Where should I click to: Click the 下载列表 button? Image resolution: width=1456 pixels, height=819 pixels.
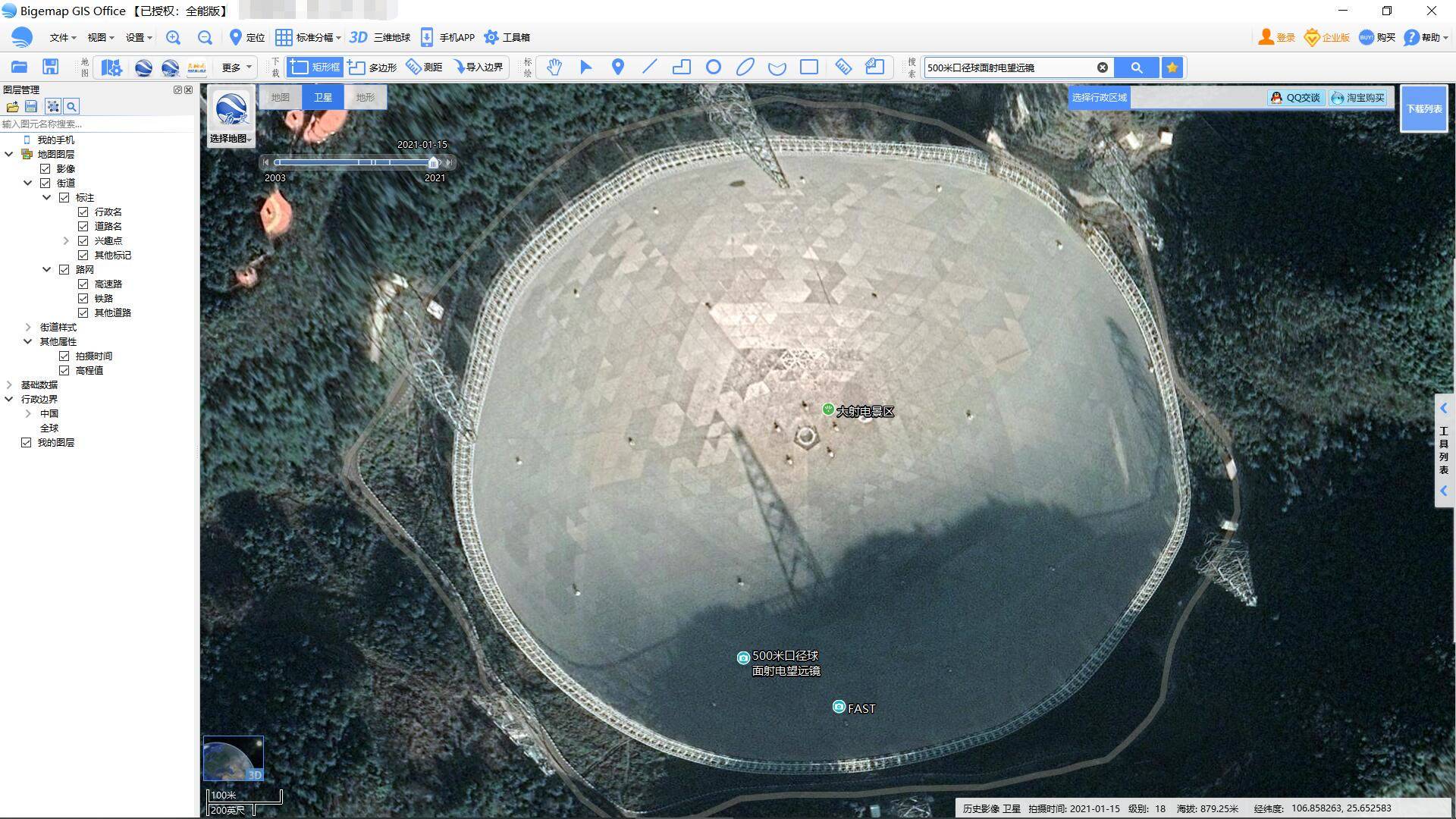[1423, 108]
